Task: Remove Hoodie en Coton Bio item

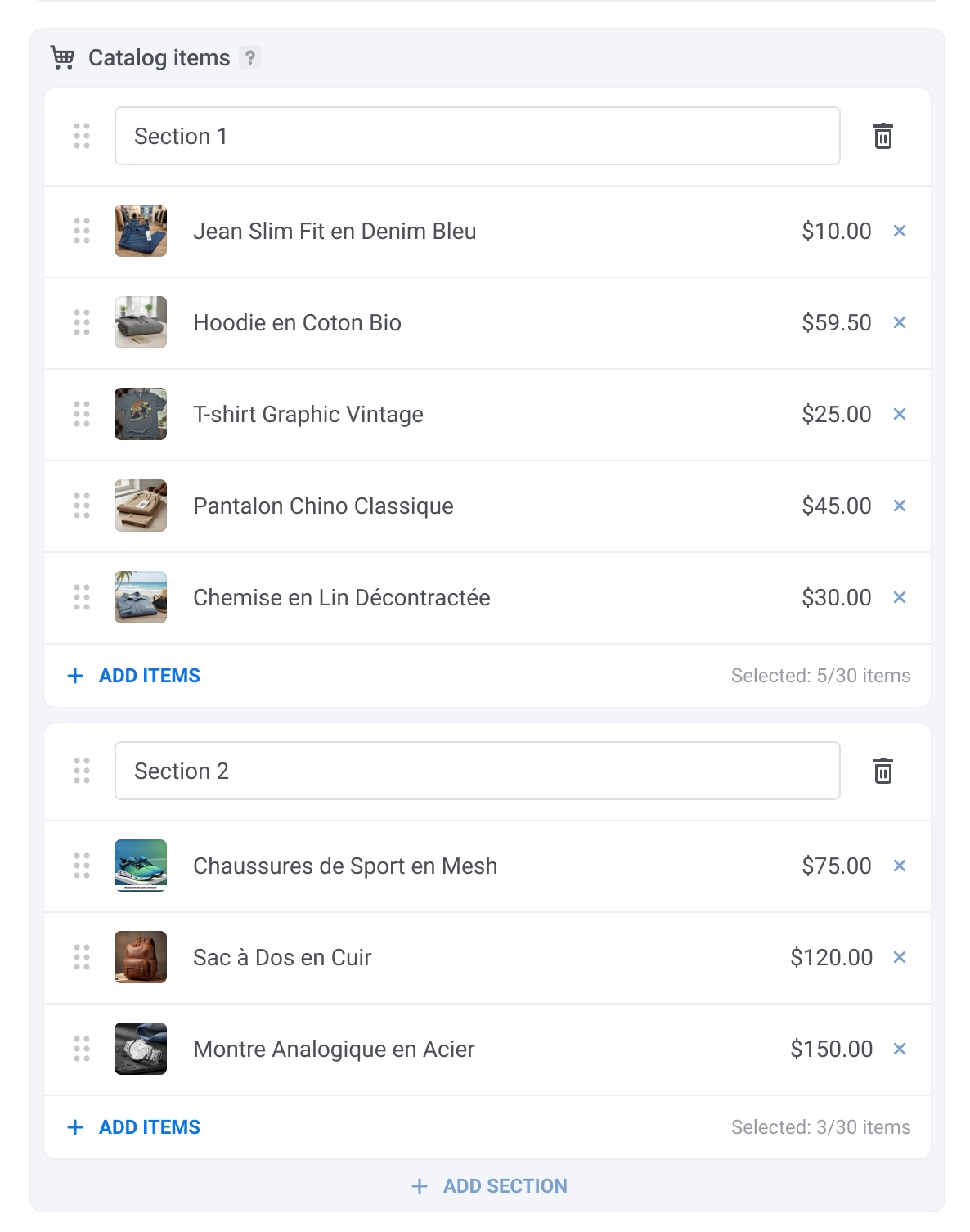Action: coord(900,323)
